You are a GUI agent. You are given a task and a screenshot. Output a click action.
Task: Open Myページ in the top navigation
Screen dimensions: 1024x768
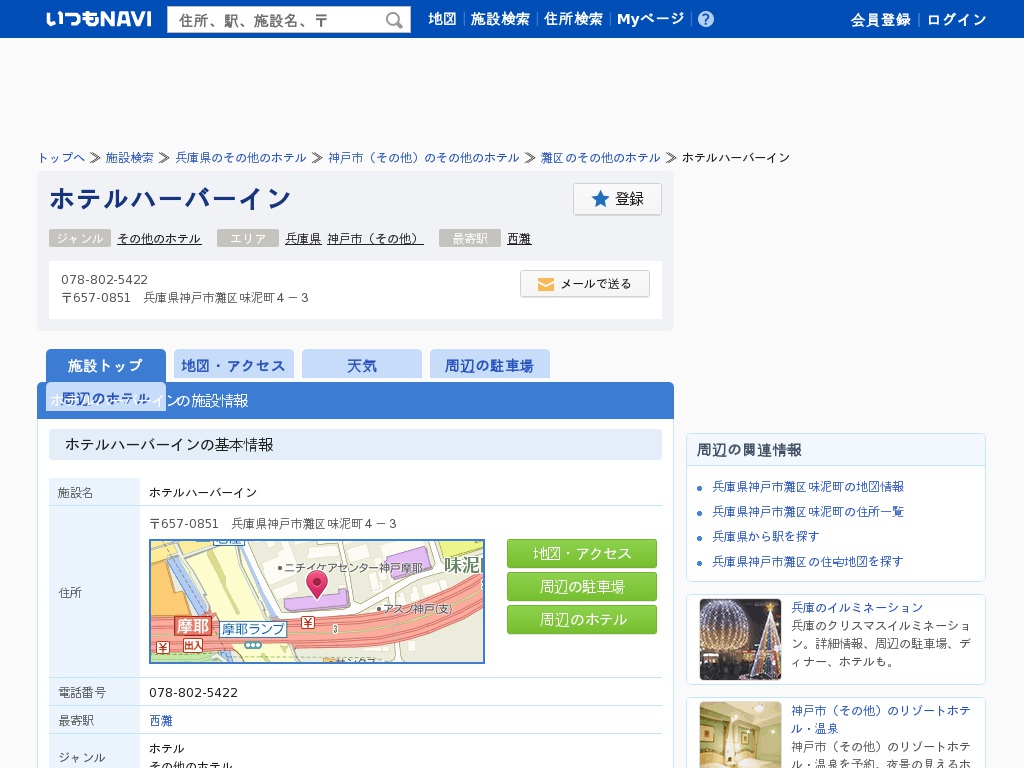pyautogui.click(x=650, y=19)
